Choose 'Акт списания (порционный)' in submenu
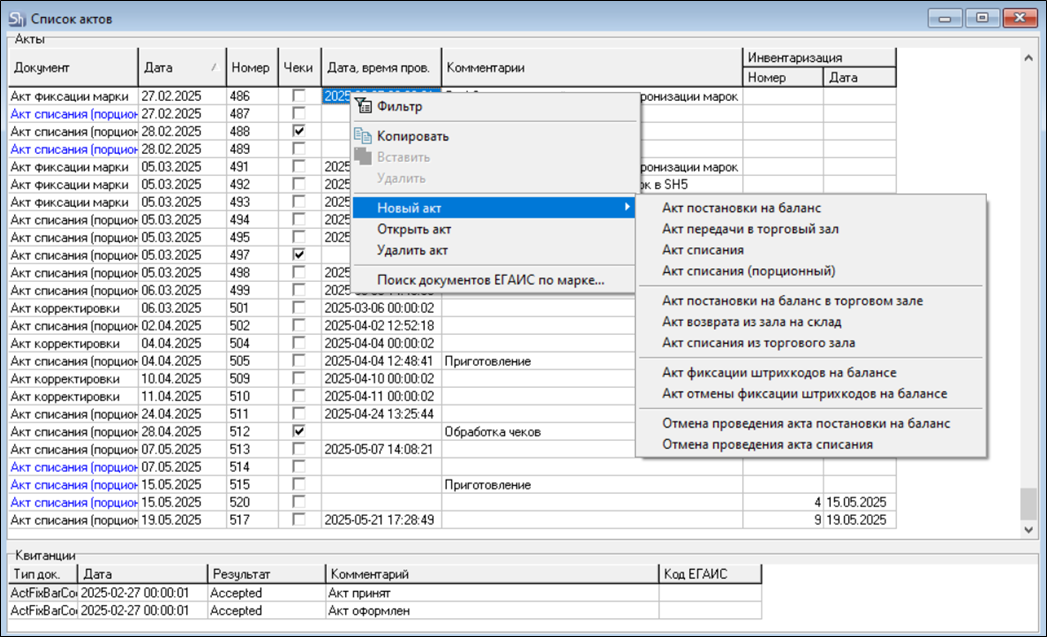The height and width of the screenshot is (637, 1047). pyautogui.click(x=748, y=270)
